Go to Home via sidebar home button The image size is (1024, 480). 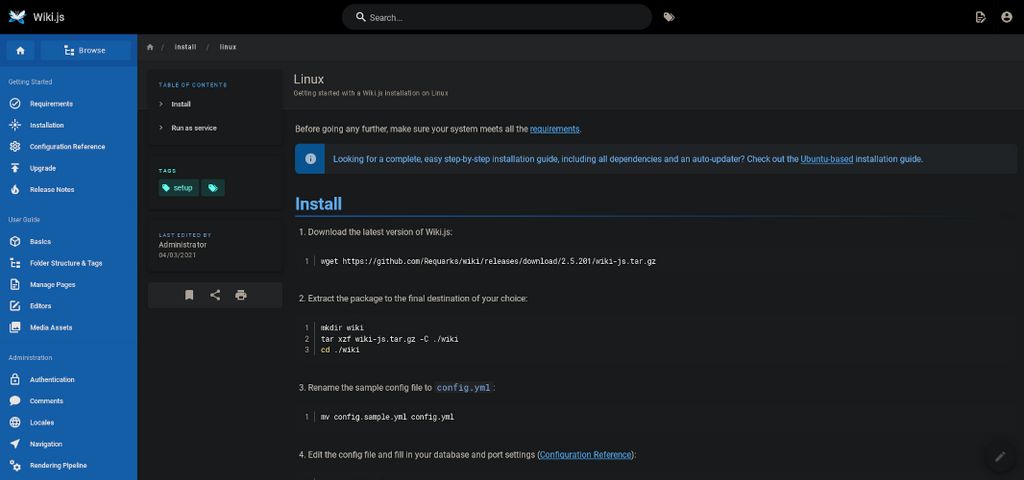click(20, 50)
